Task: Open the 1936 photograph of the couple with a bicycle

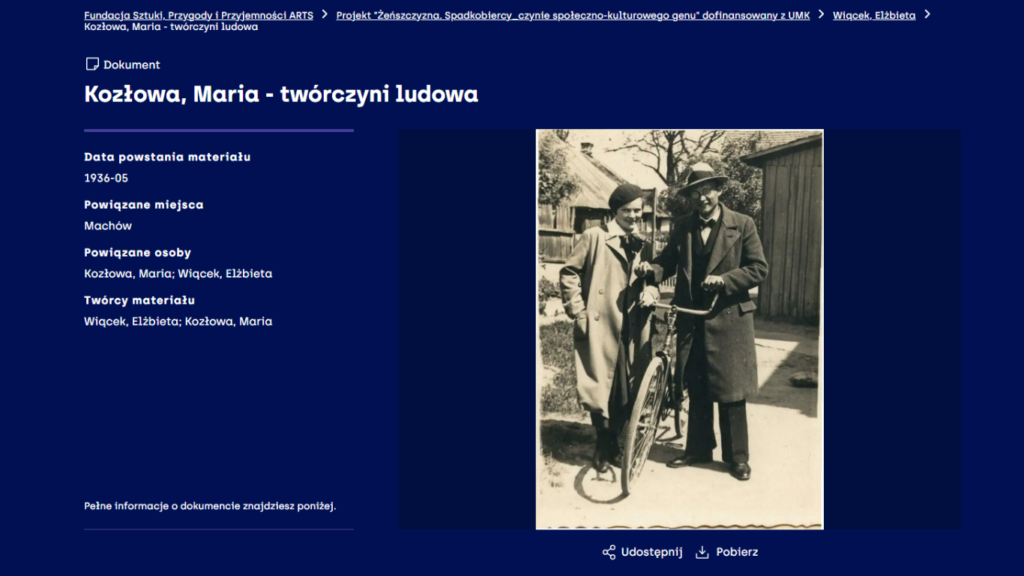Action: 679,329
